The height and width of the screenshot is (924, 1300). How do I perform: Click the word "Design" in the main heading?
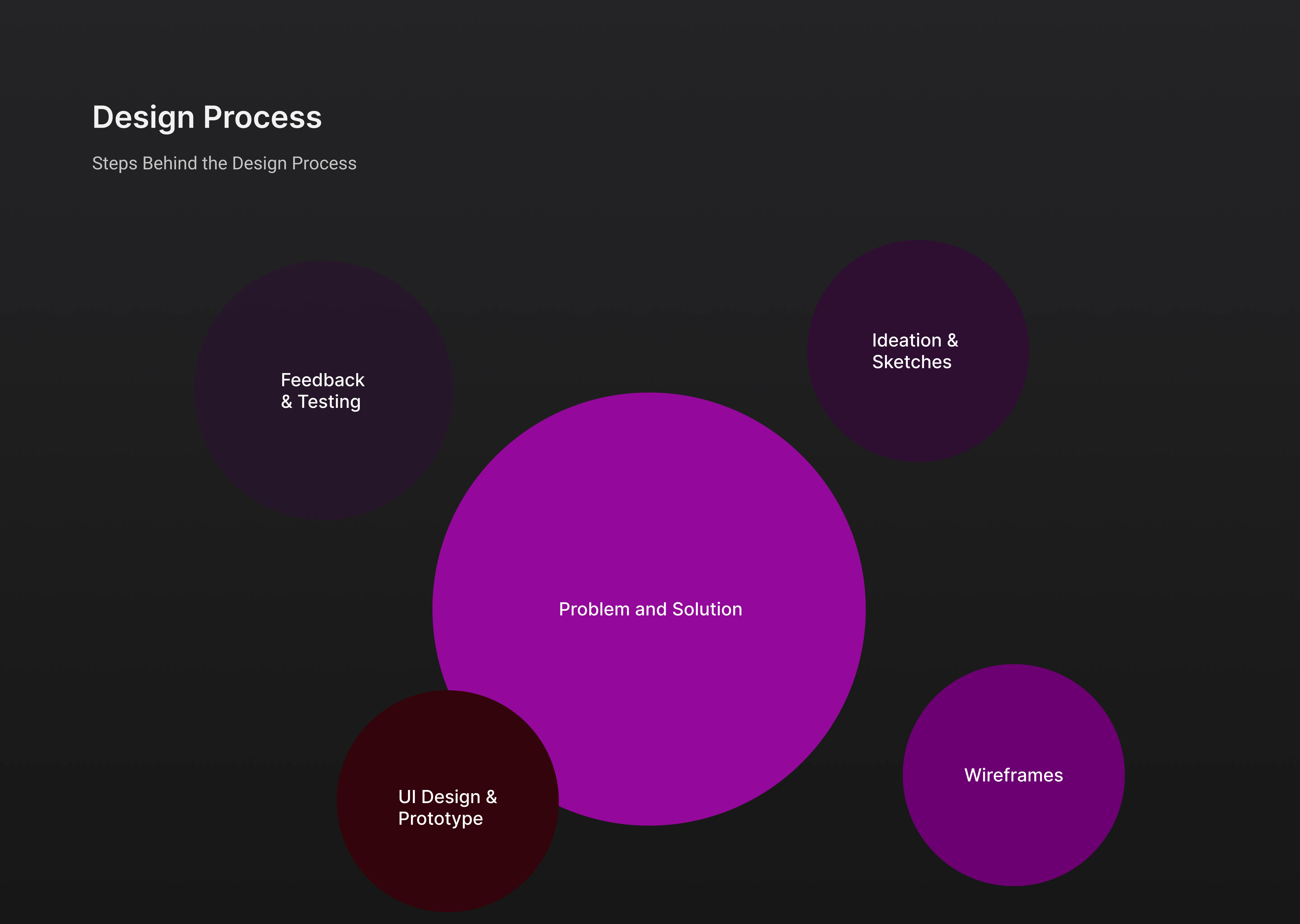point(144,118)
